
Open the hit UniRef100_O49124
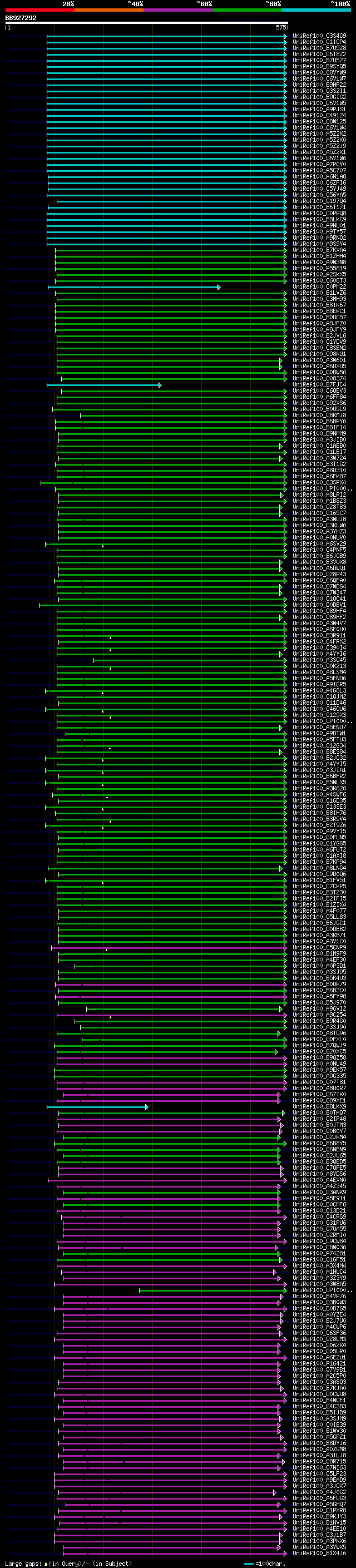319,116
